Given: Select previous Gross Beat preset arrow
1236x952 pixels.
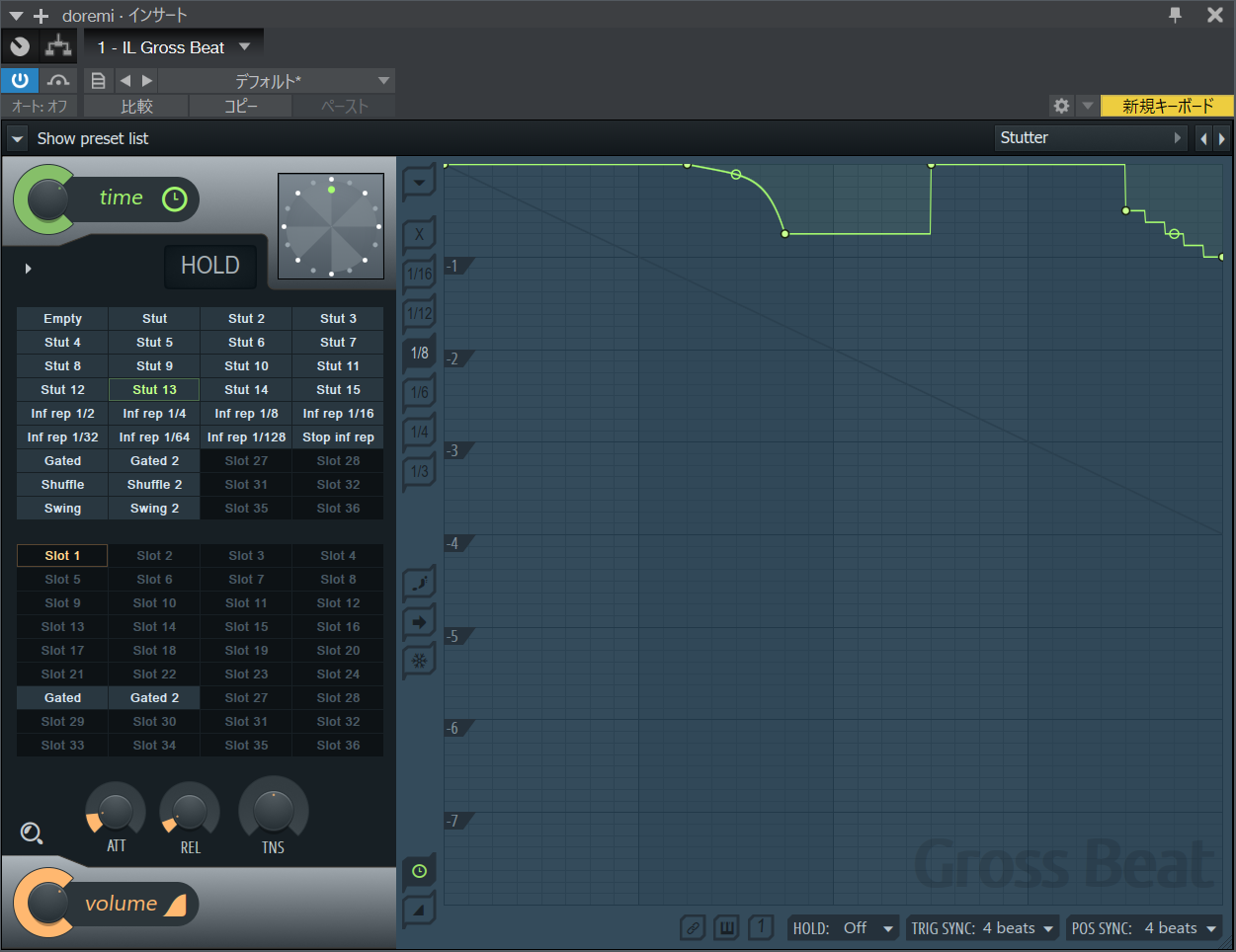Looking at the screenshot, I should click(1203, 138).
